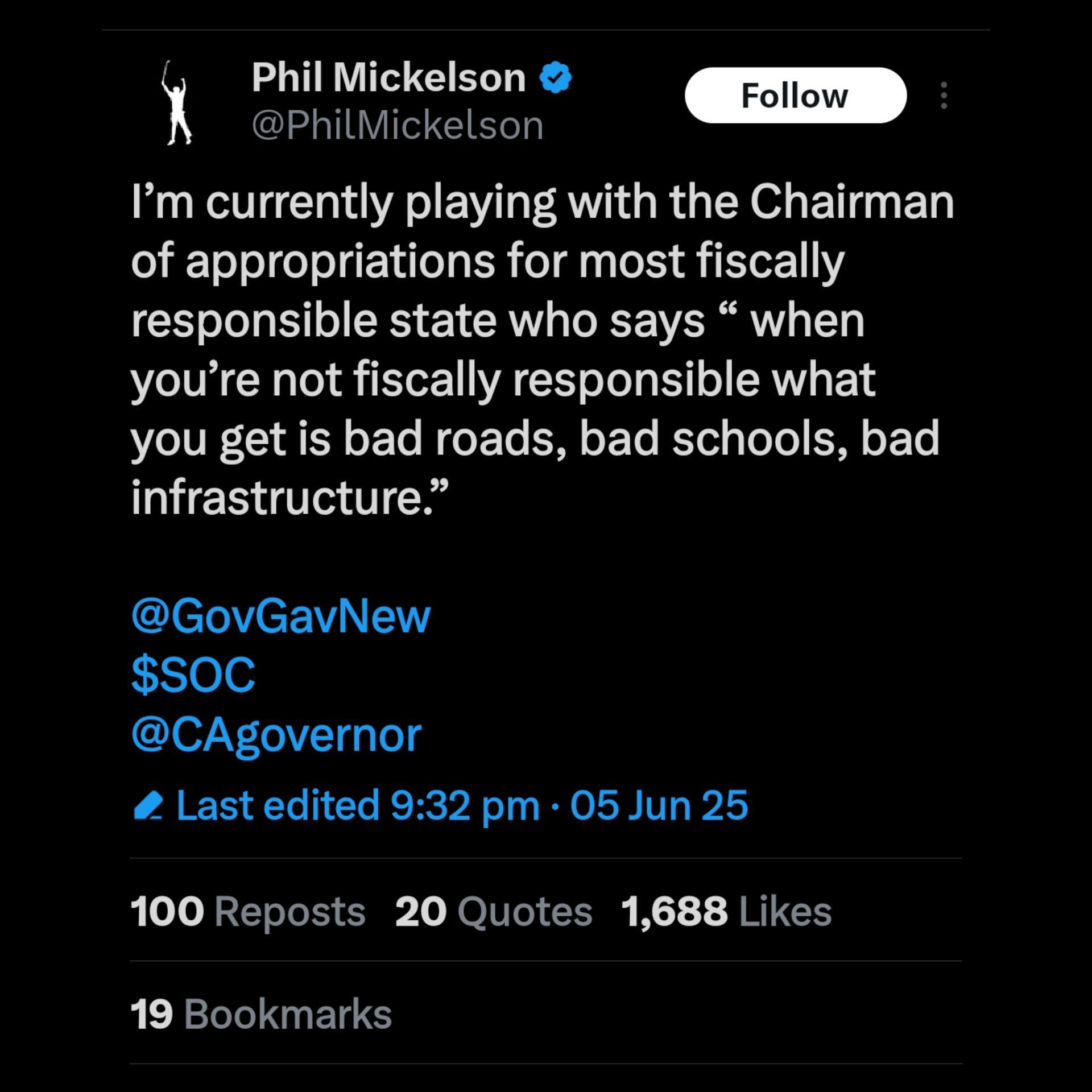The width and height of the screenshot is (1092, 1092).
Task: Click the @PhilMickelson handle
Action: tap(397, 126)
